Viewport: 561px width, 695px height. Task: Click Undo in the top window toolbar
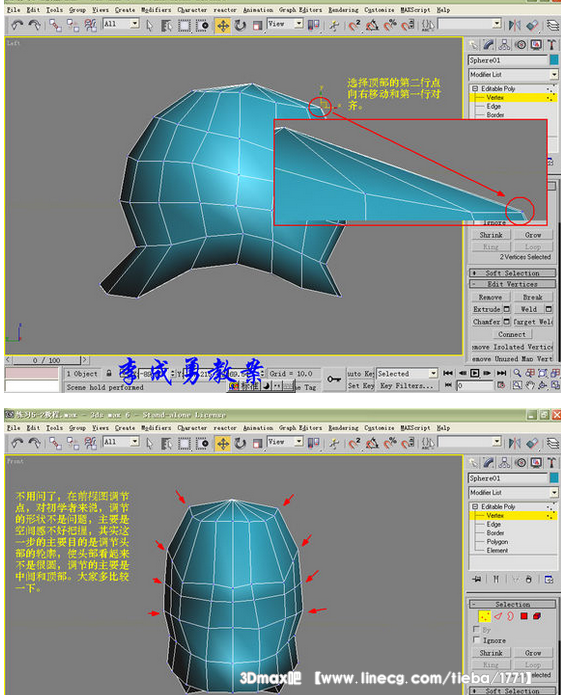tap(17, 25)
